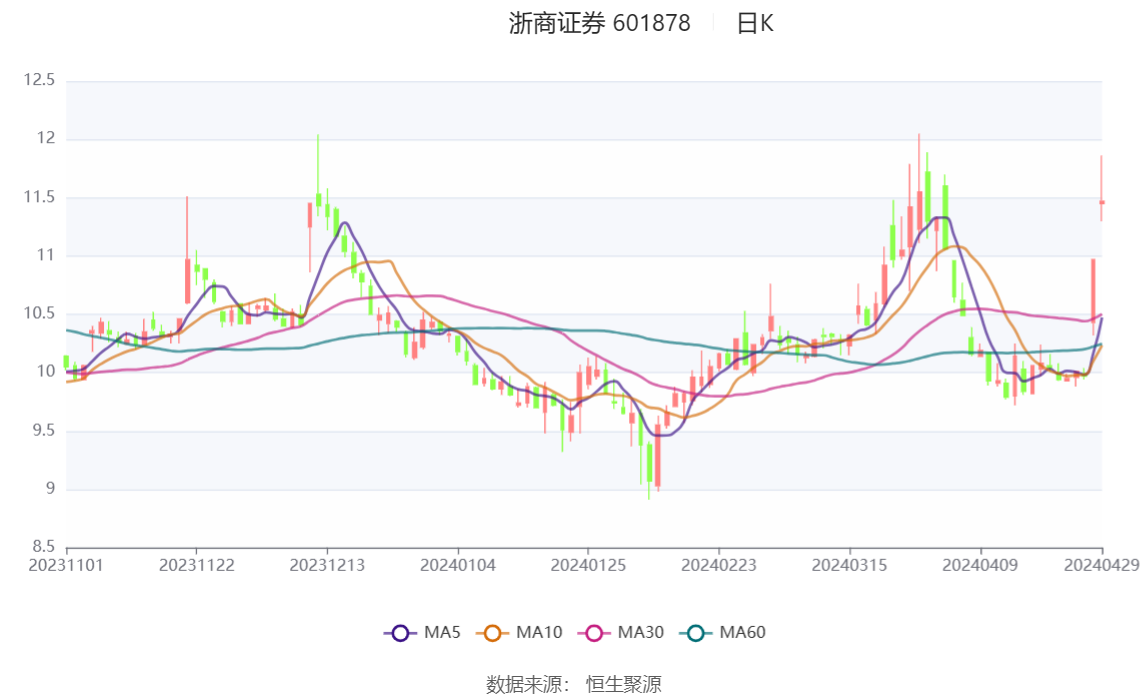The image size is (1148, 699).
Task: Click the 11 price axis label
Action: (46, 255)
